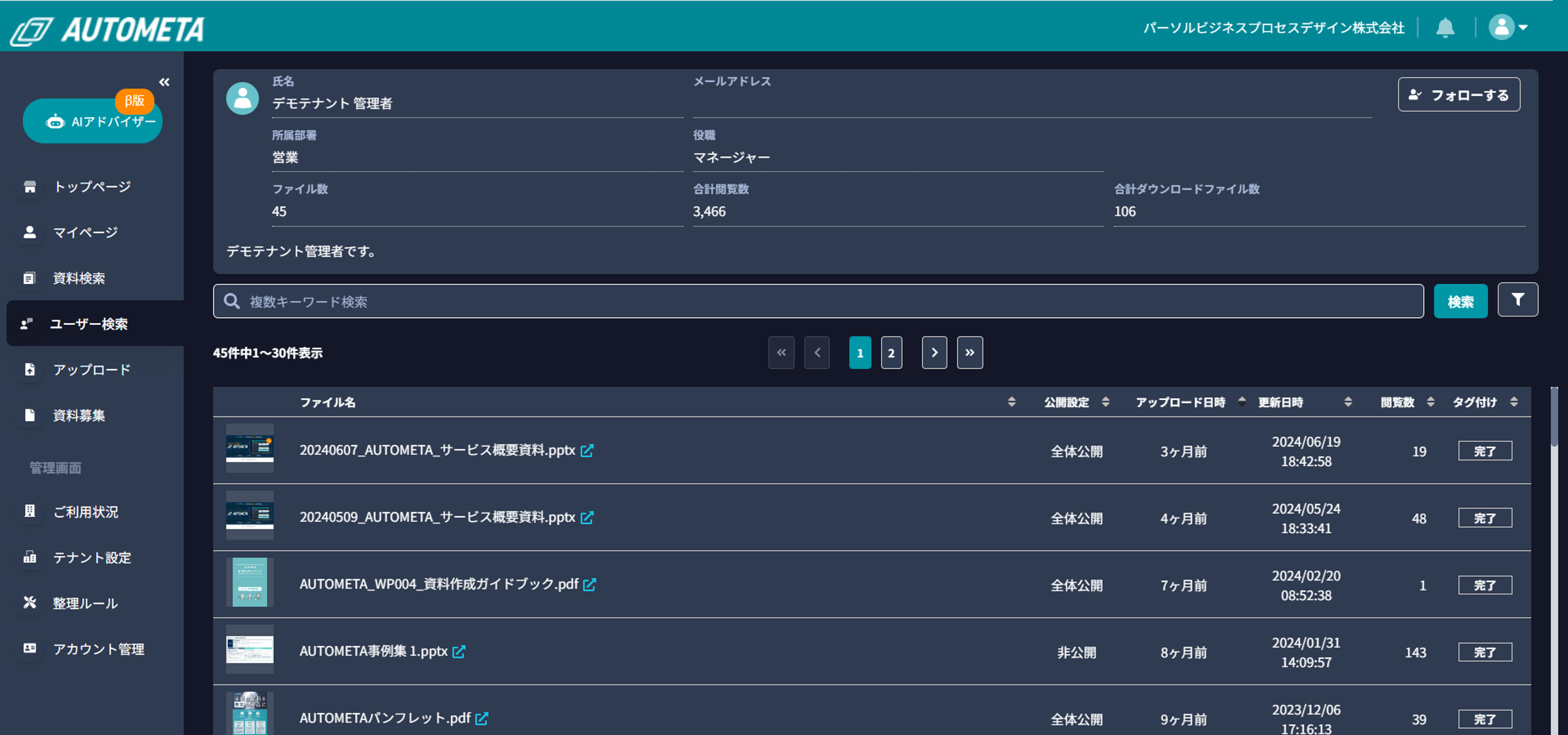The image size is (1568, 735).
Task: Open 整理ルール in sidebar
Action: point(85,603)
